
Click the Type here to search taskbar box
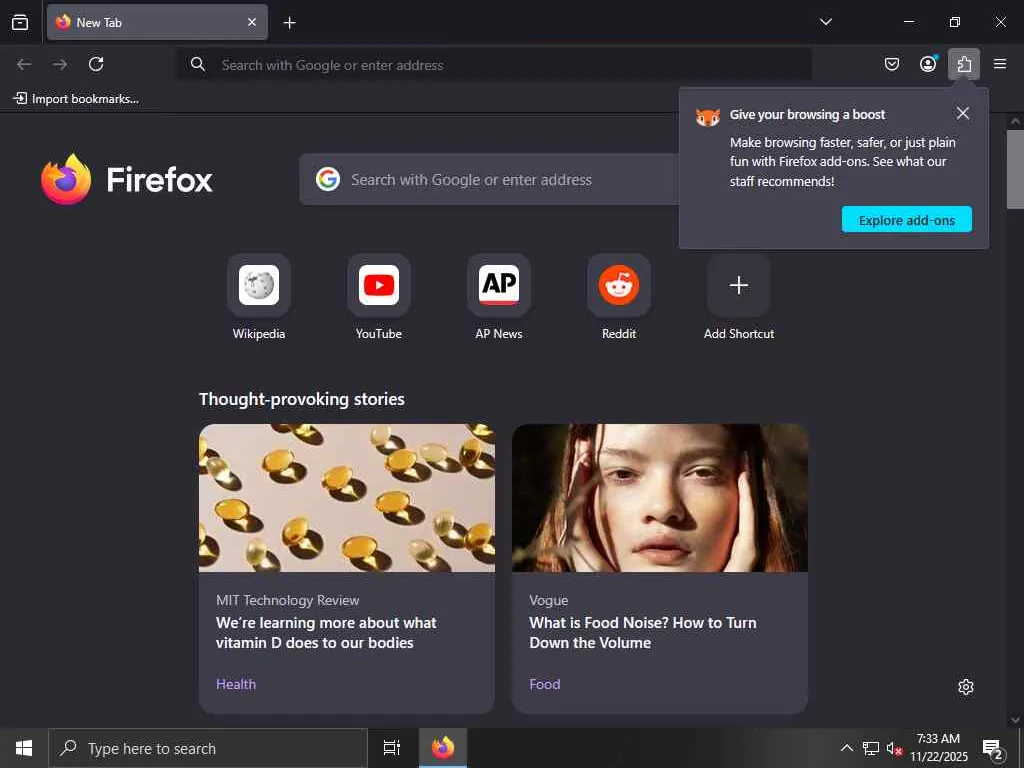point(208,748)
